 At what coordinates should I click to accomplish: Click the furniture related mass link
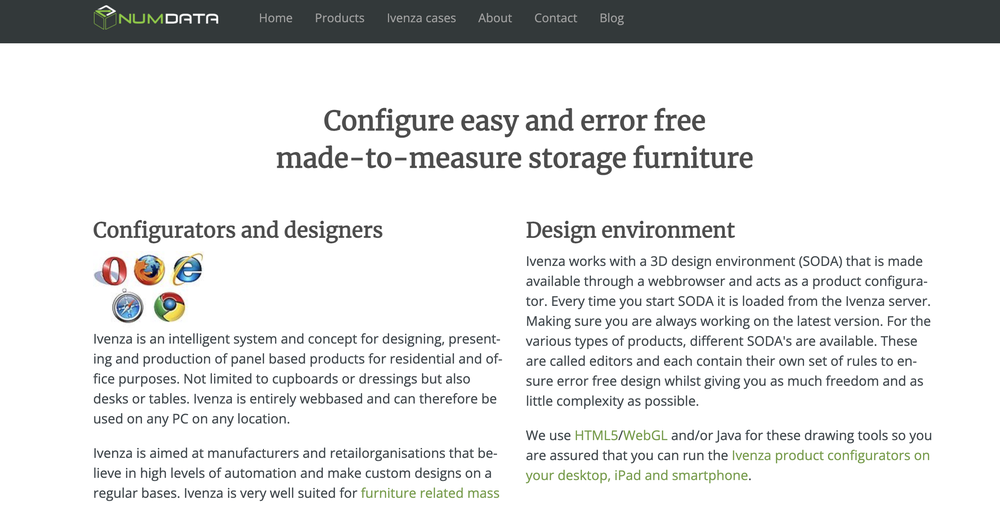click(430, 493)
